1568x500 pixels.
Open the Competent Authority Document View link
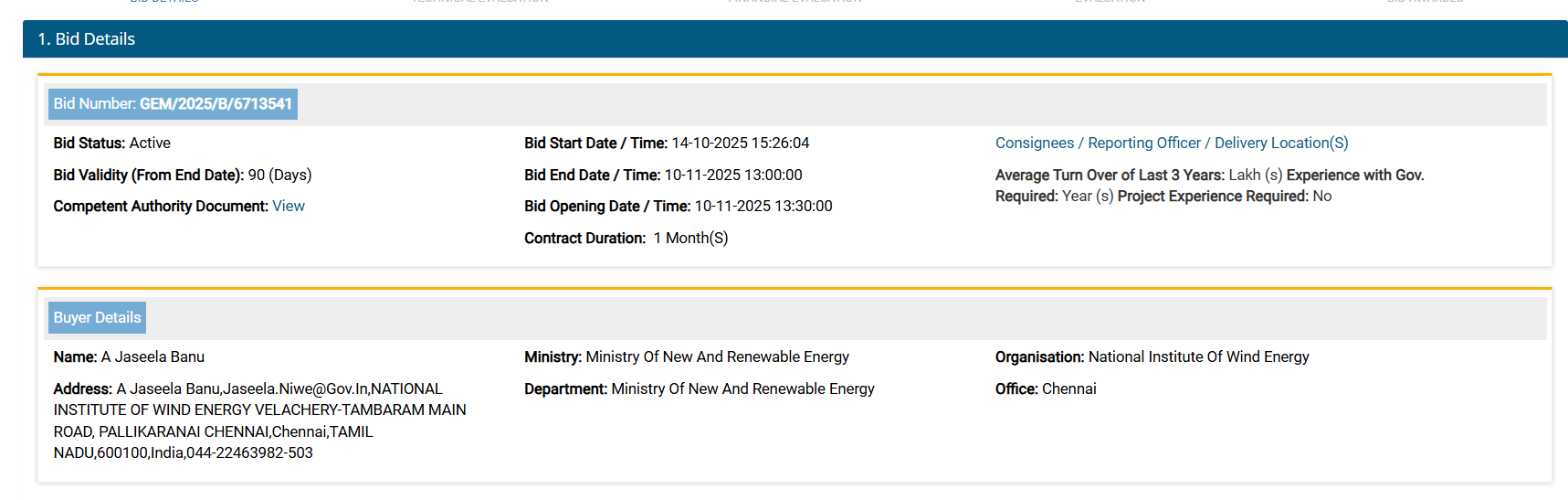coord(289,207)
